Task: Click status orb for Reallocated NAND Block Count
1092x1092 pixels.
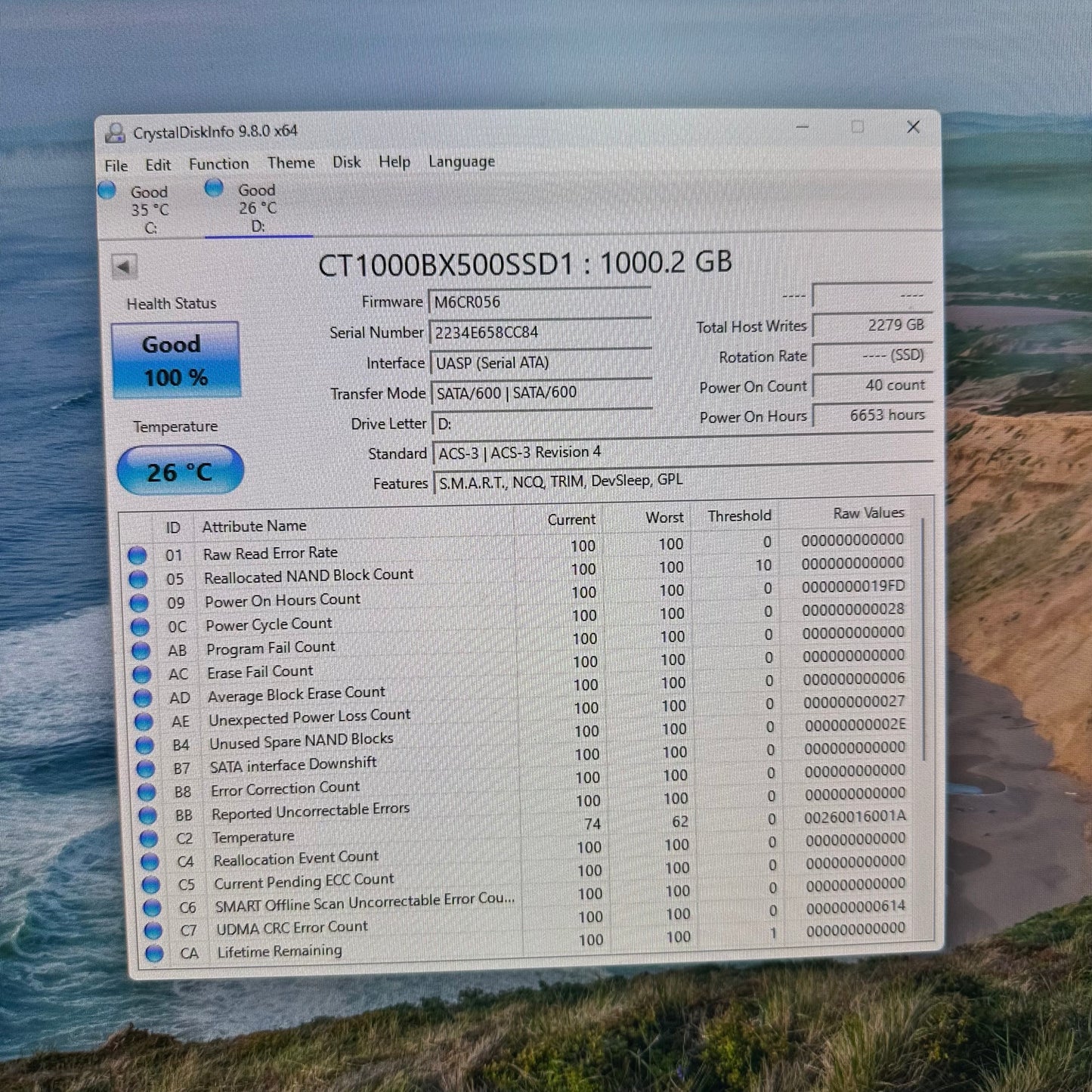Action: click(138, 580)
